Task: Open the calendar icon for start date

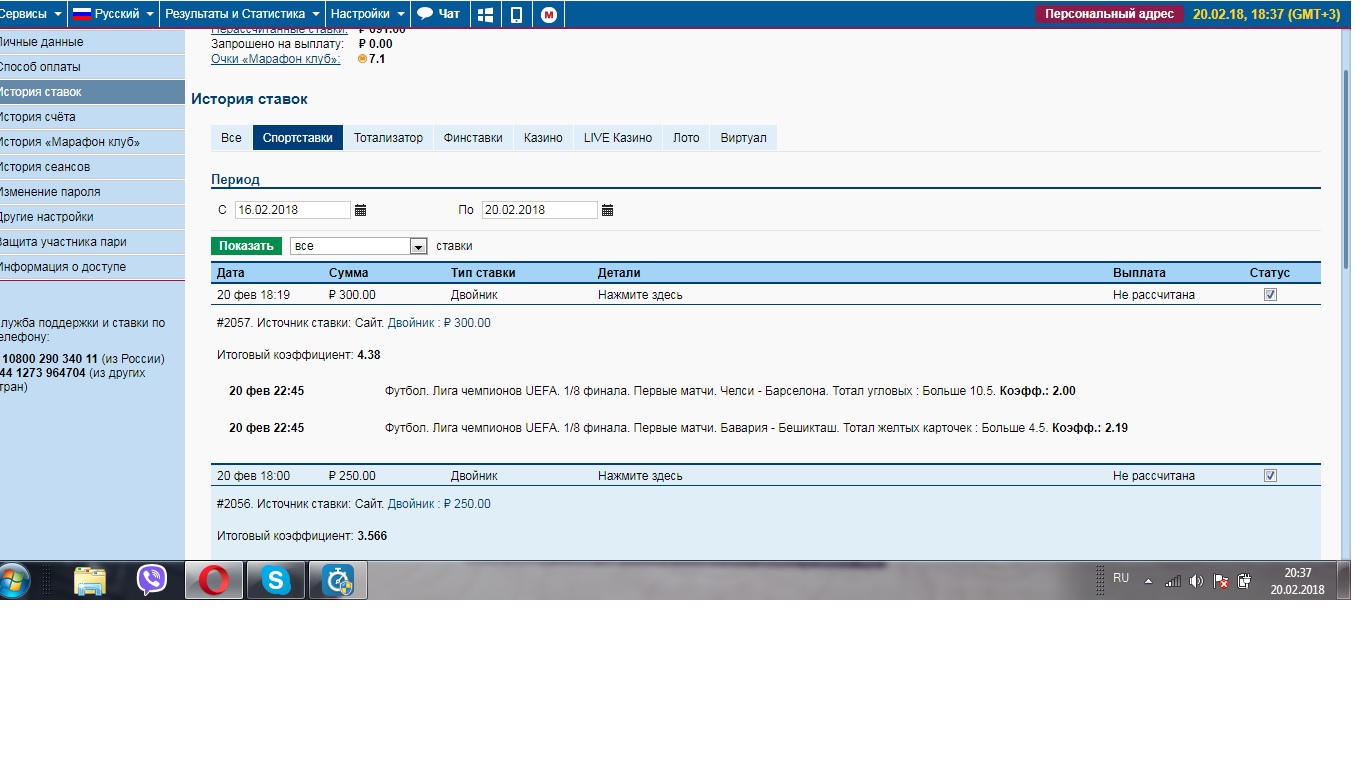Action: click(x=361, y=210)
